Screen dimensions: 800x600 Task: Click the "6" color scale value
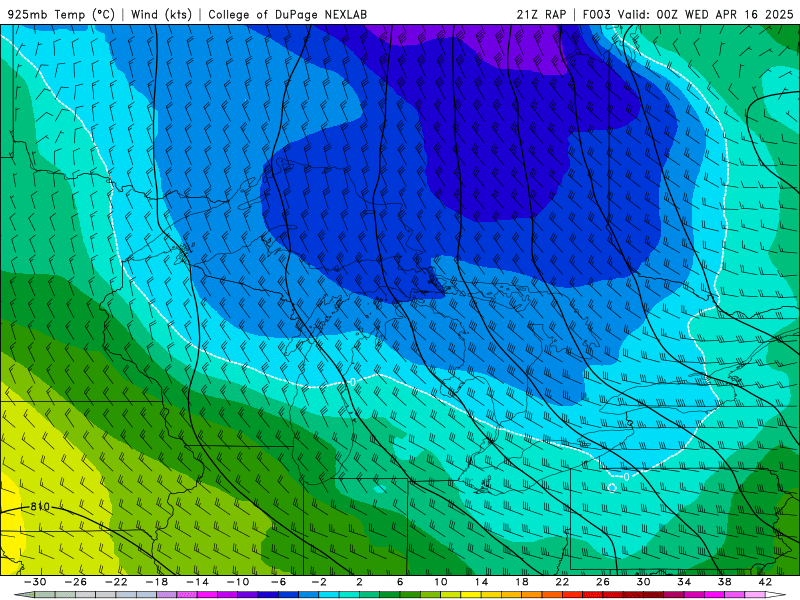400,582
